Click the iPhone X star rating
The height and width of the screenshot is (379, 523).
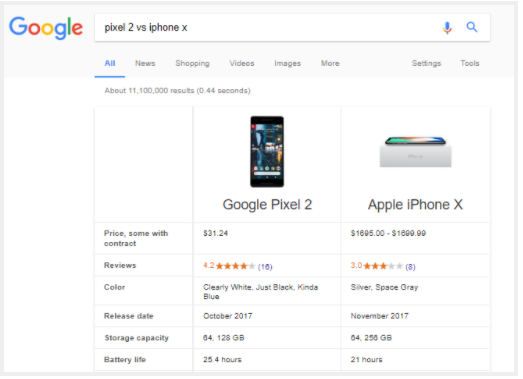point(383,266)
